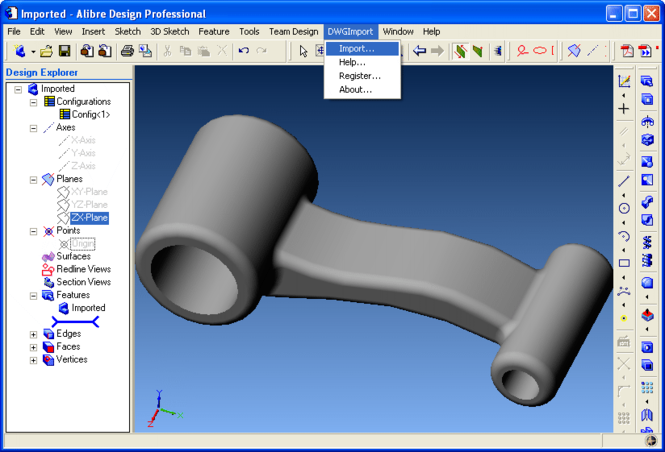This screenshot has width=665, height=452.
Task: Click Register... in the DWGImport menu
Action: pyautogui.click(x=359, y=76)
